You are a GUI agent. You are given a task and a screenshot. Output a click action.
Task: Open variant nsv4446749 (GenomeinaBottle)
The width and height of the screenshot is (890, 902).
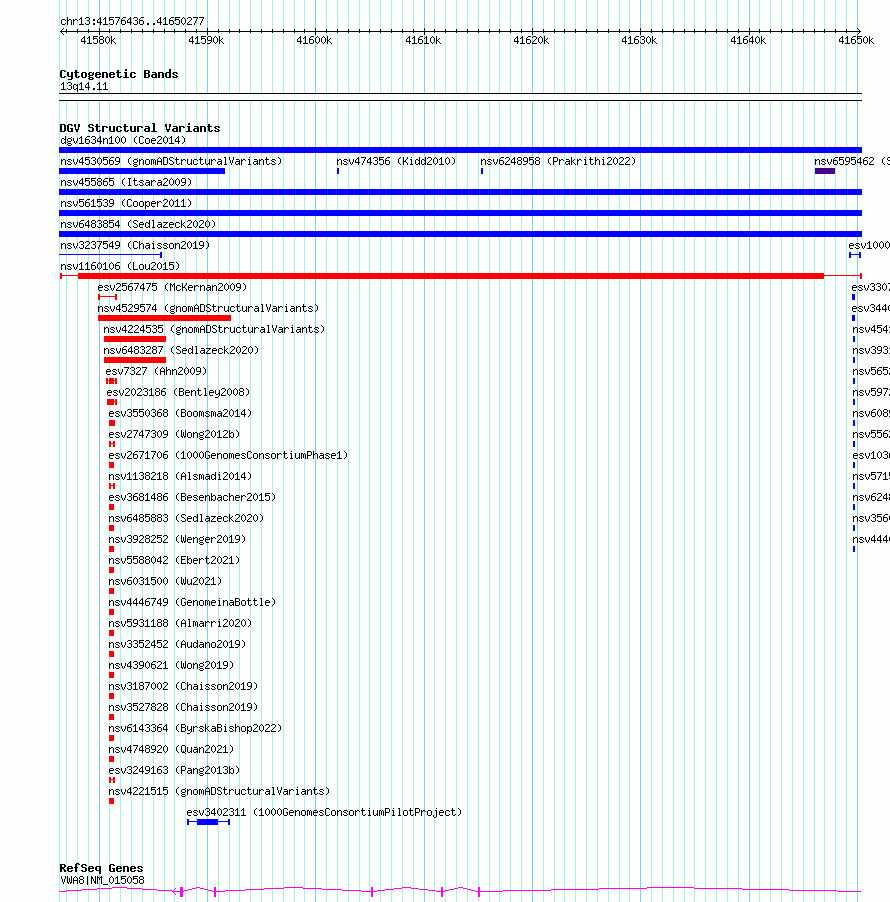click(x=193, y=602)
